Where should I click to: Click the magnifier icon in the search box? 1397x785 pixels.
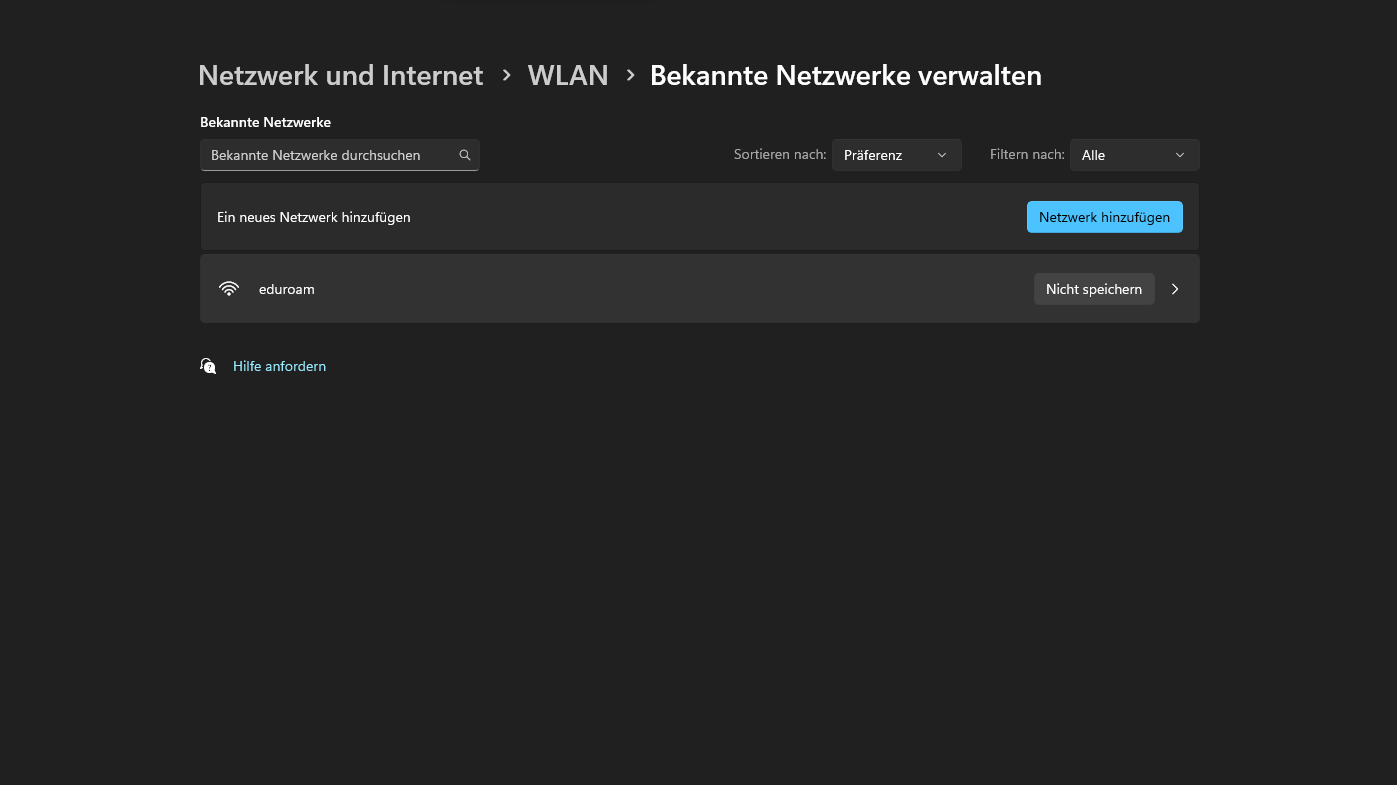465,155
